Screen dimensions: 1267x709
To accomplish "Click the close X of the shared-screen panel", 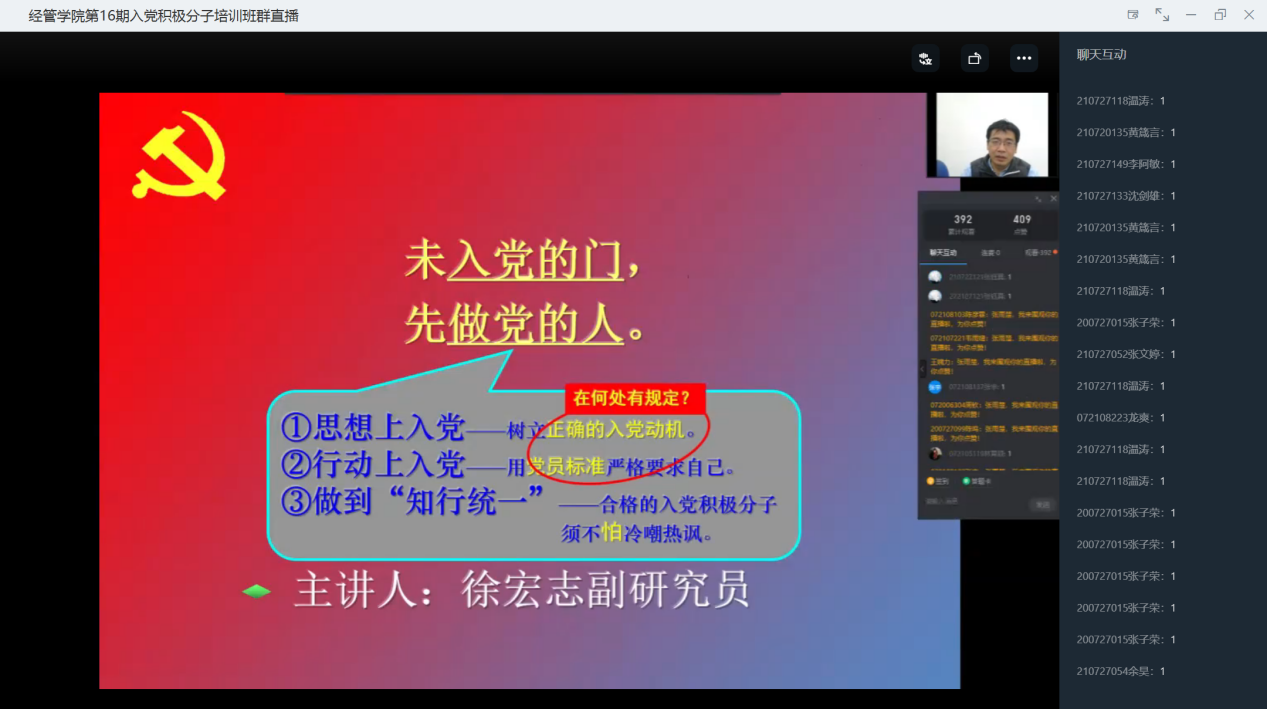I will (x=1052, y=199).
